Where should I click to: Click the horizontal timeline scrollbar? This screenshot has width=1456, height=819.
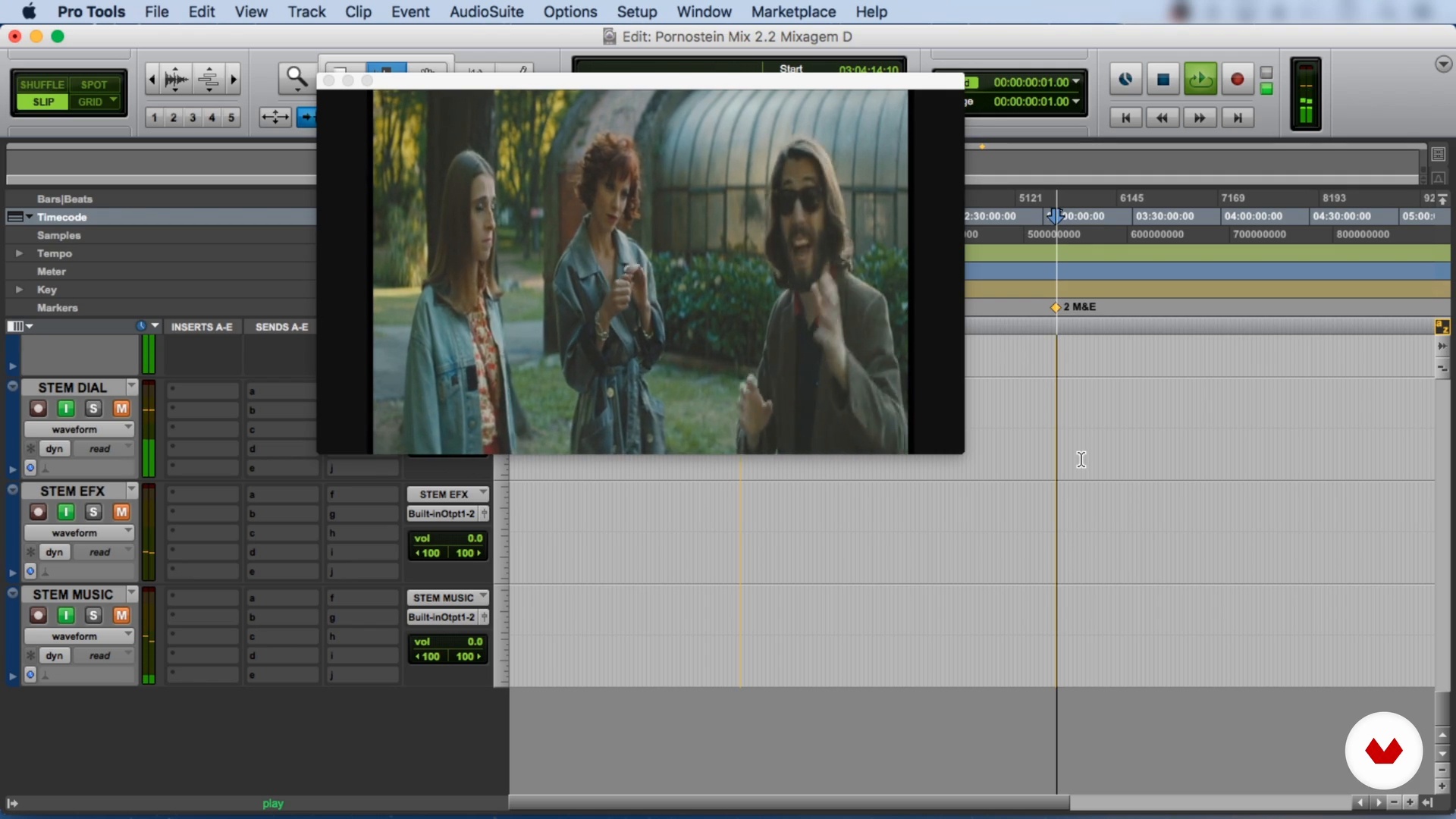[x=789, y=802]
